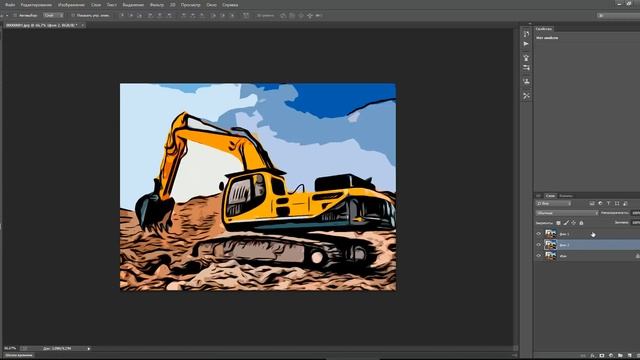This screenshot has height=360, width=640.
Task: Click the Фон layer thumbnail
Action: pos(550,256)
